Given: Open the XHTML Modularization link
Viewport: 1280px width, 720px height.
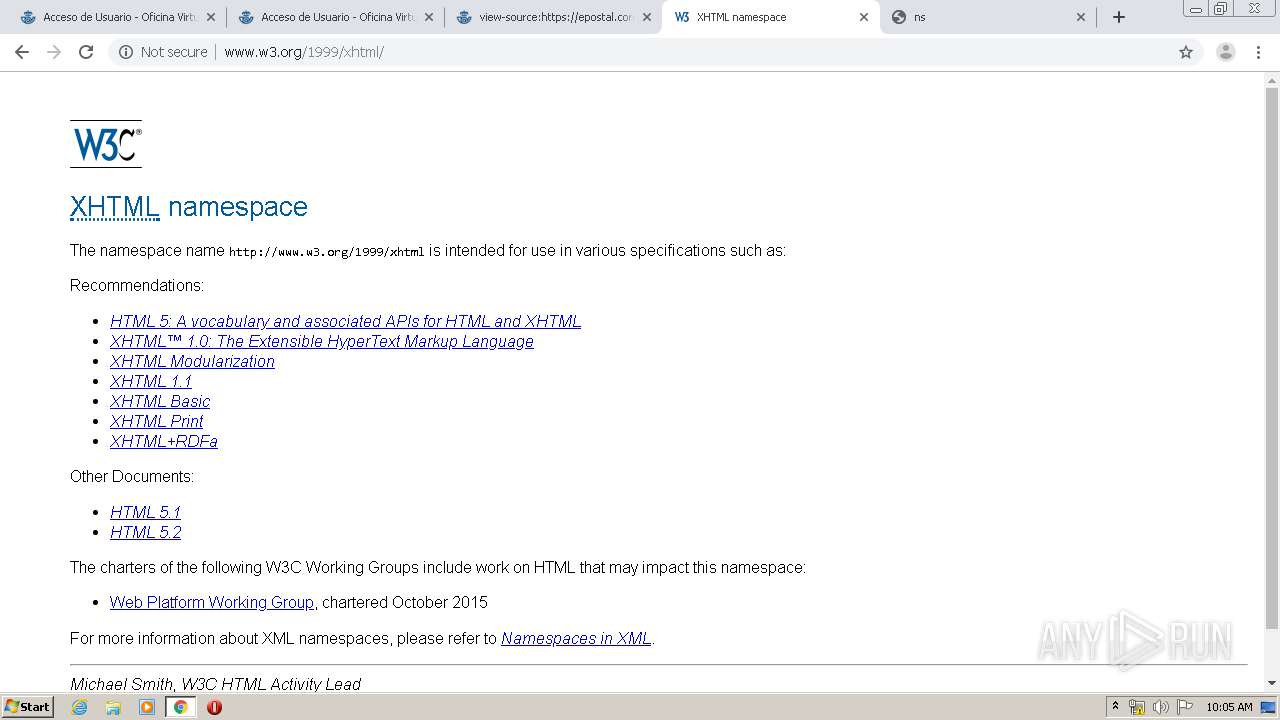Looking at the screenshot, I should click(x=192, y=361).
